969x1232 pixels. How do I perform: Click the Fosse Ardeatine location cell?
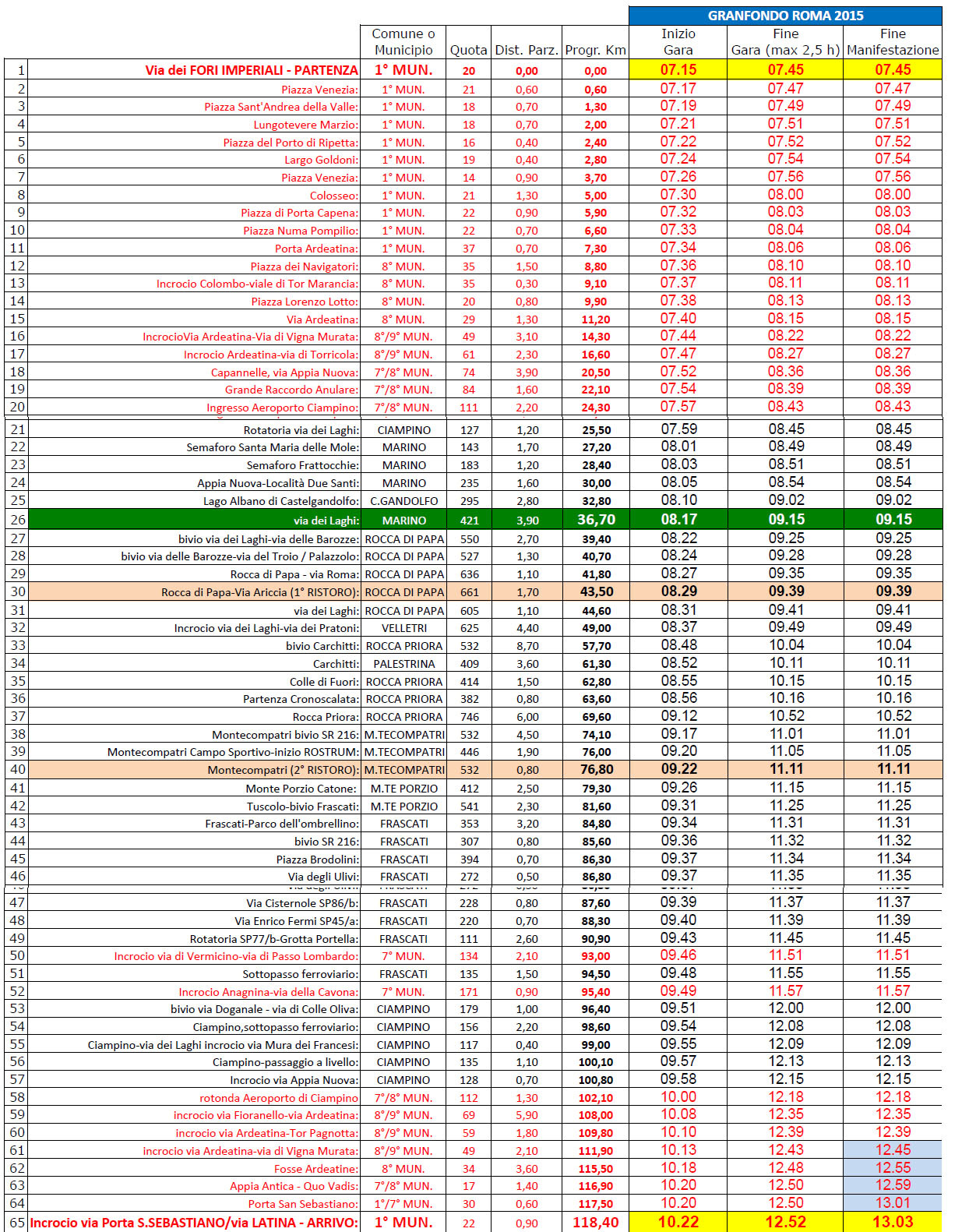point(316,1169)
